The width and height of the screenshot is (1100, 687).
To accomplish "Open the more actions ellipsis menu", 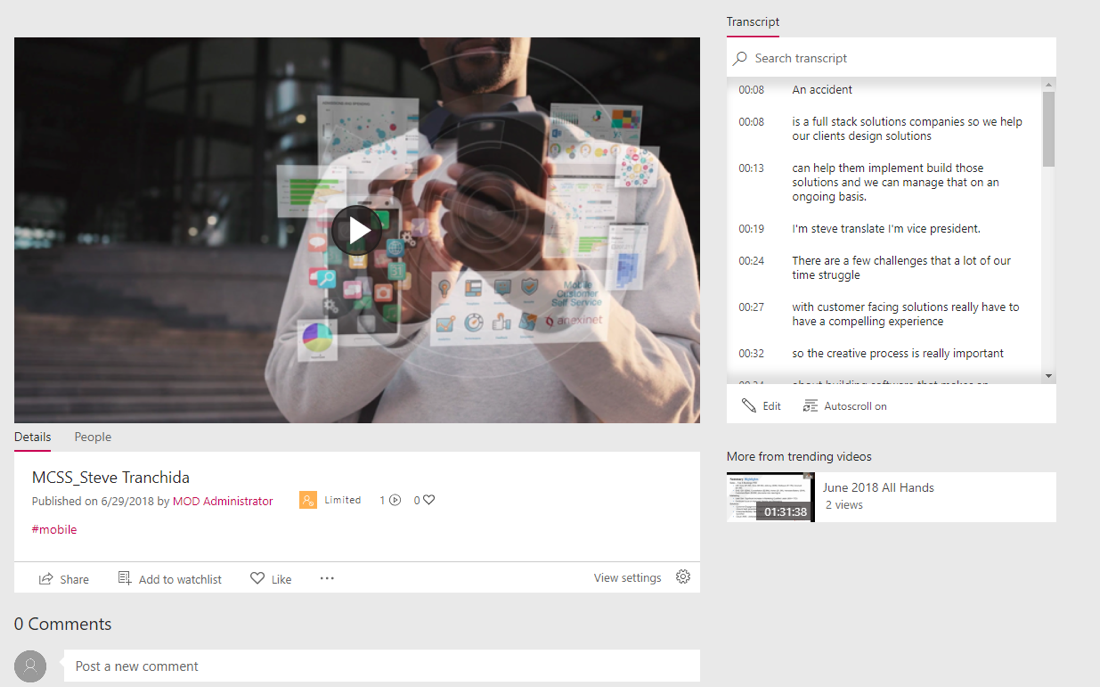I will click(327, 578).
